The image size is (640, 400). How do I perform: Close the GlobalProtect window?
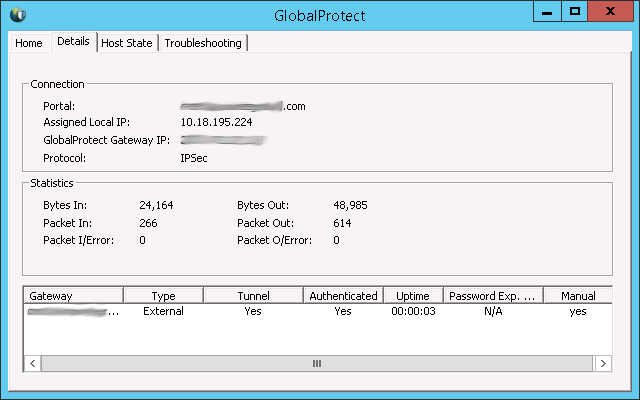611,11
